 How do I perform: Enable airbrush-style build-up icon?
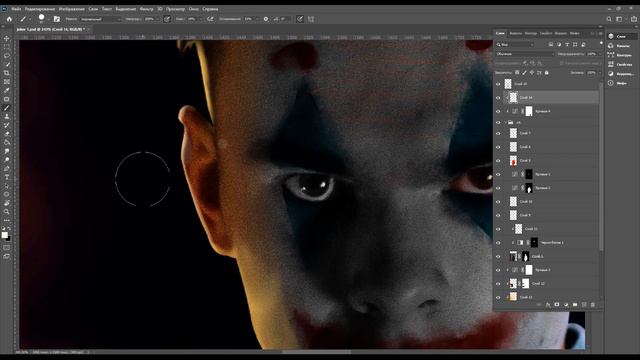pos(210,19)
